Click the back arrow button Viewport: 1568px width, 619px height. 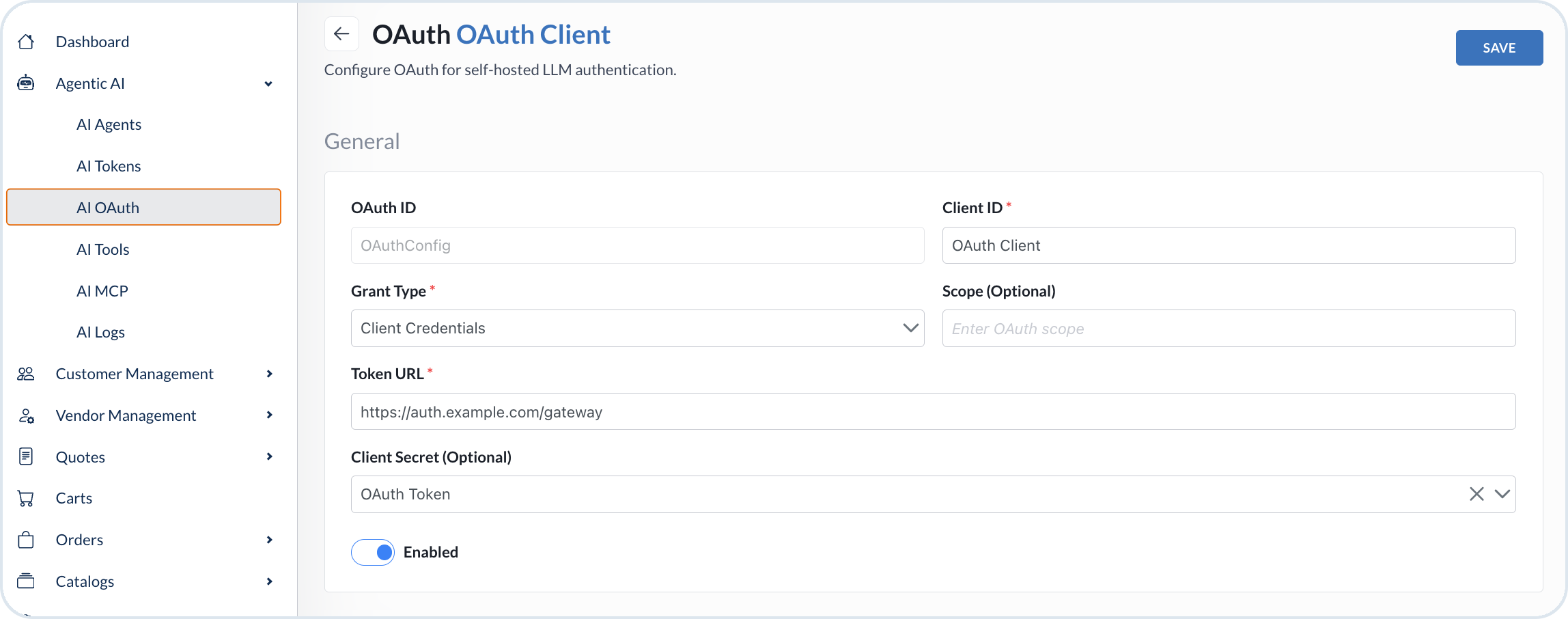point(341,33)
